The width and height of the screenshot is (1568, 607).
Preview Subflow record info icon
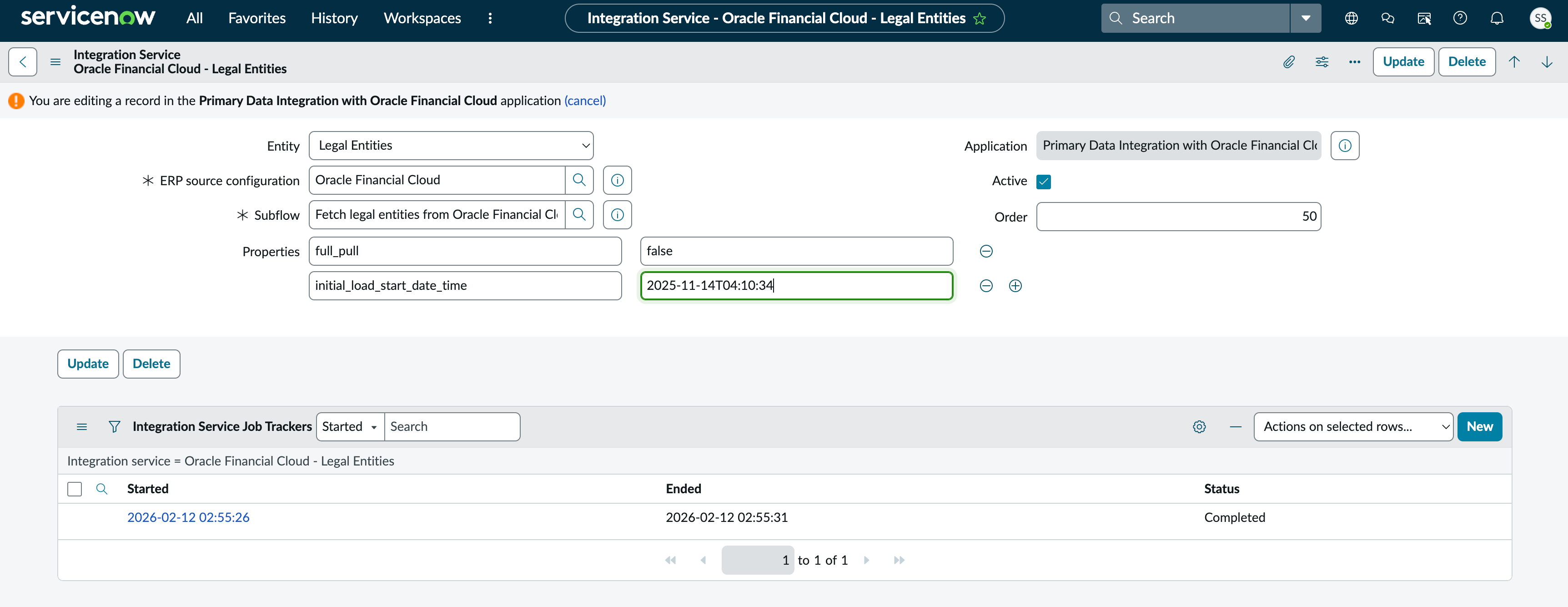coord(617,215)
